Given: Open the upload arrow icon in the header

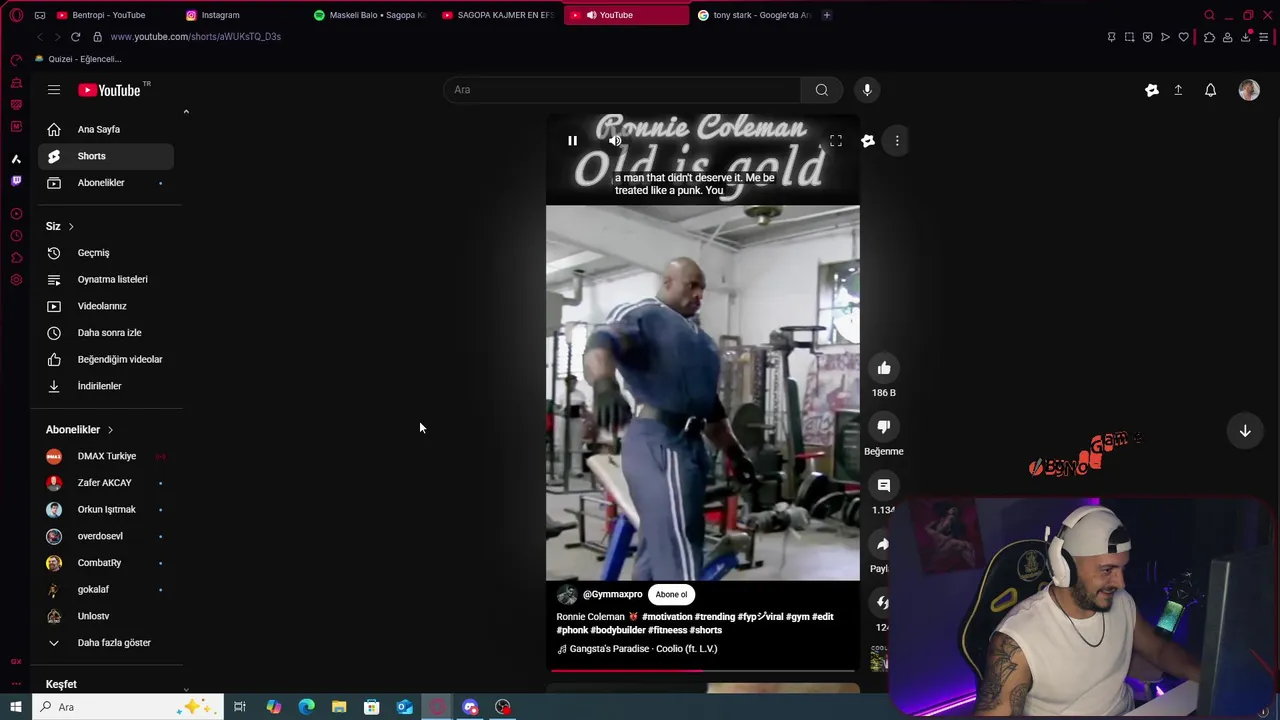Looking at the screenshot, I should [1178, 90].
